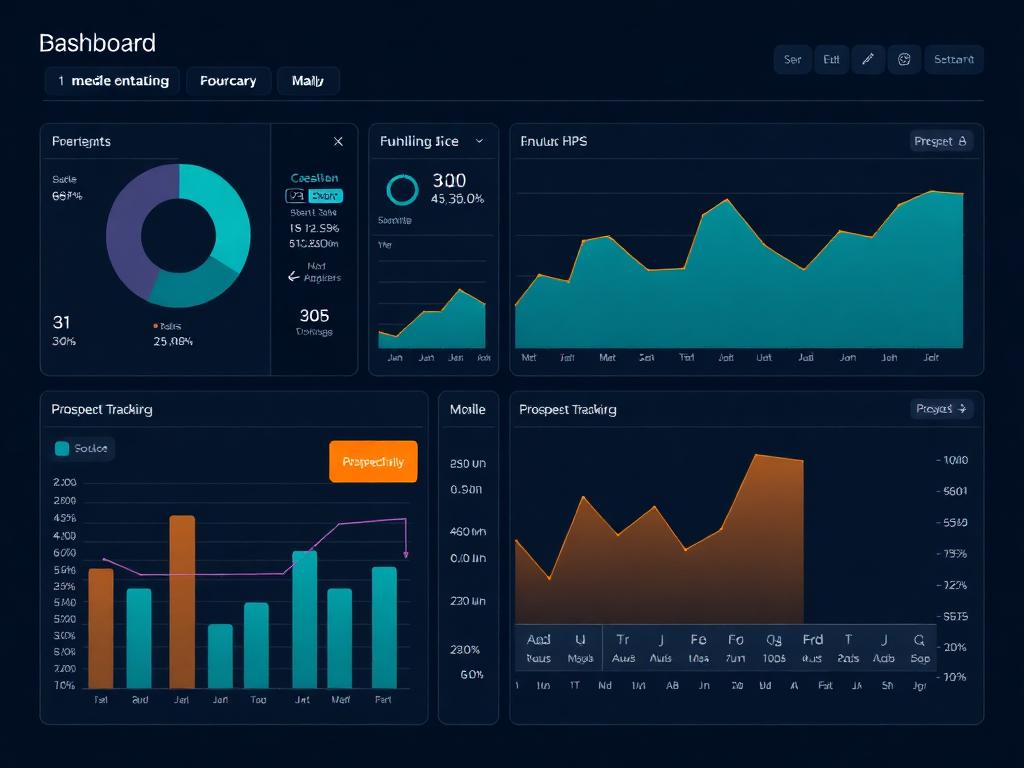Image resolution: width=1024 pixels, height=768 pixels.
Task: Open the Ser button in header
Action: 793,59
